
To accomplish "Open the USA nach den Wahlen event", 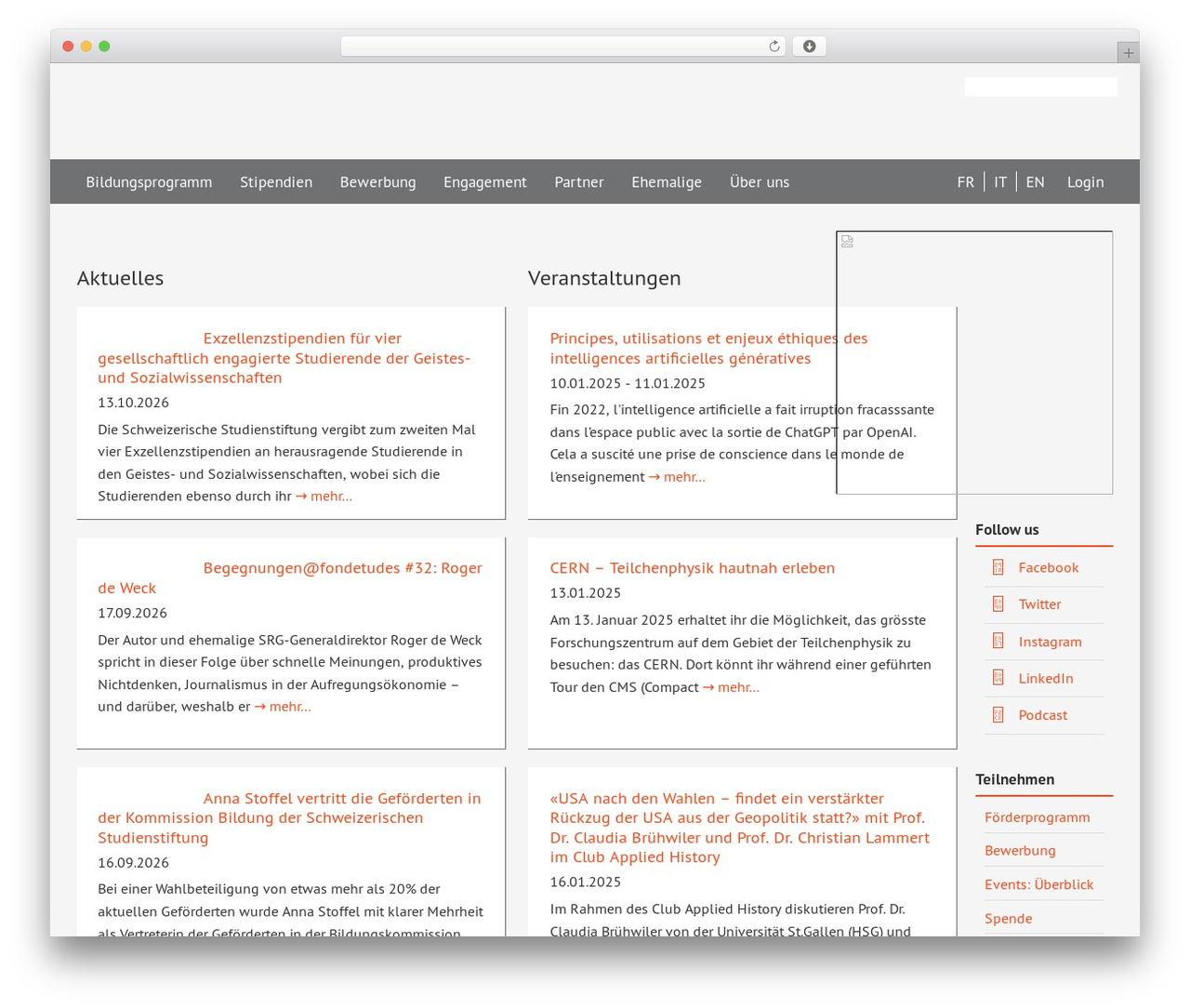I will click(739, 828).
